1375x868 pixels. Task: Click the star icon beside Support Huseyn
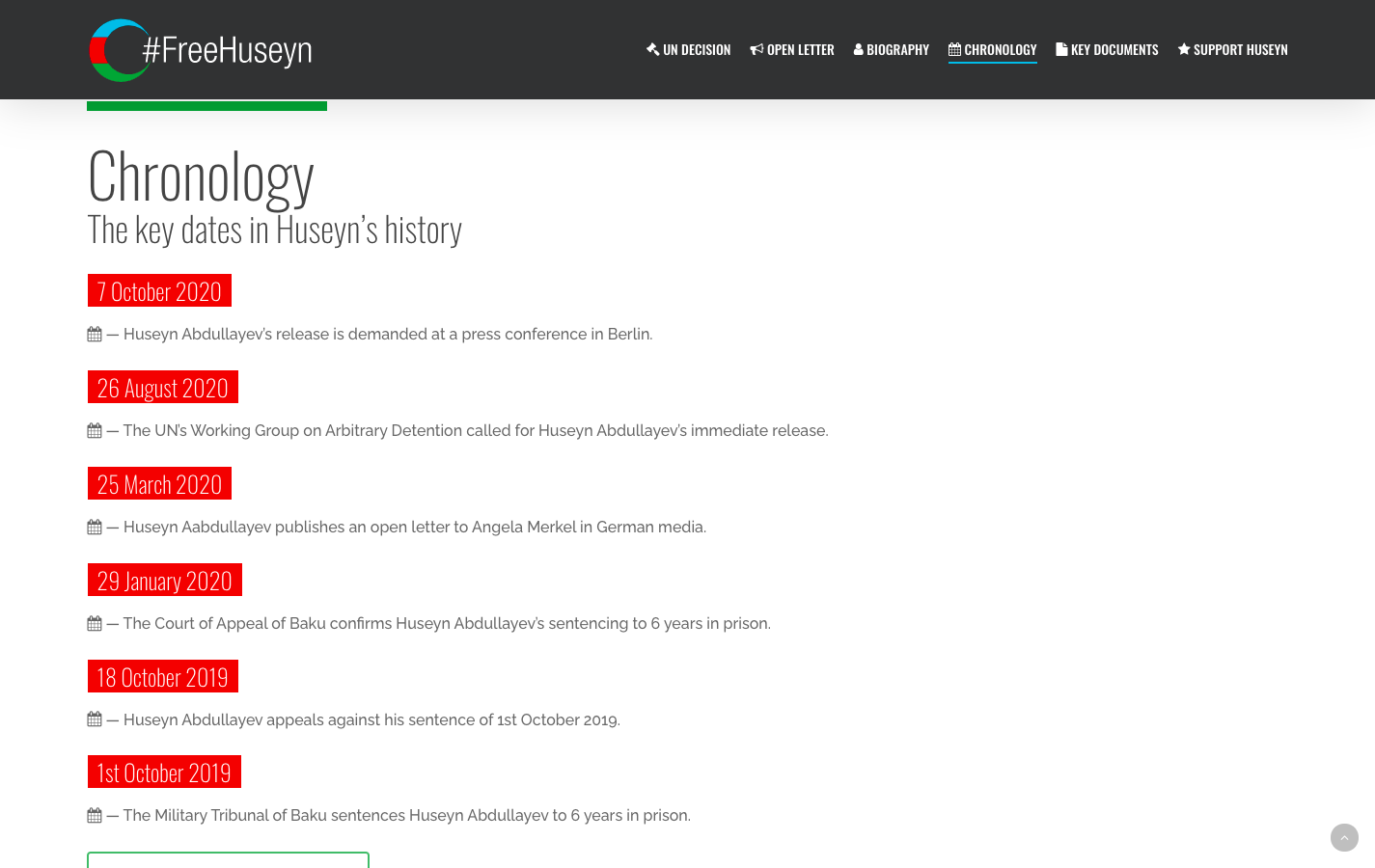[1184, 49]
